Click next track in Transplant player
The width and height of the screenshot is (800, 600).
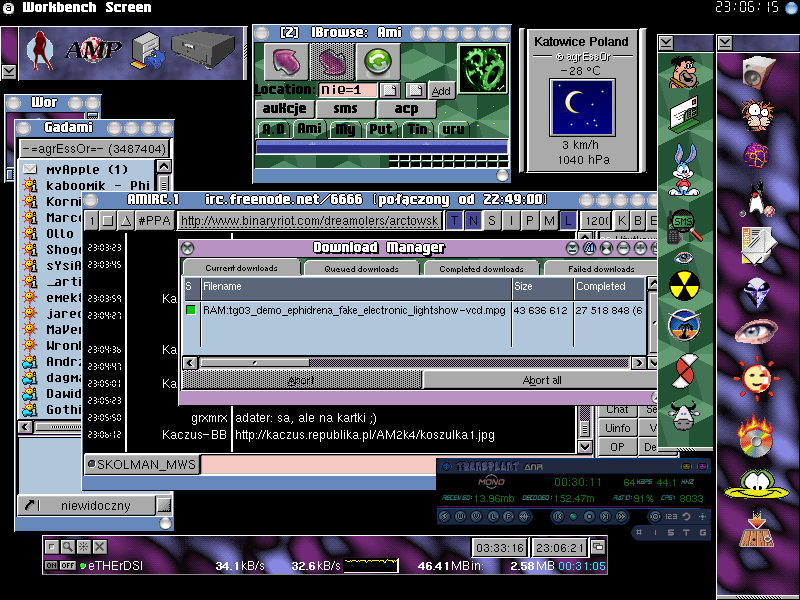pyautogui.click(x=605, y=516)
